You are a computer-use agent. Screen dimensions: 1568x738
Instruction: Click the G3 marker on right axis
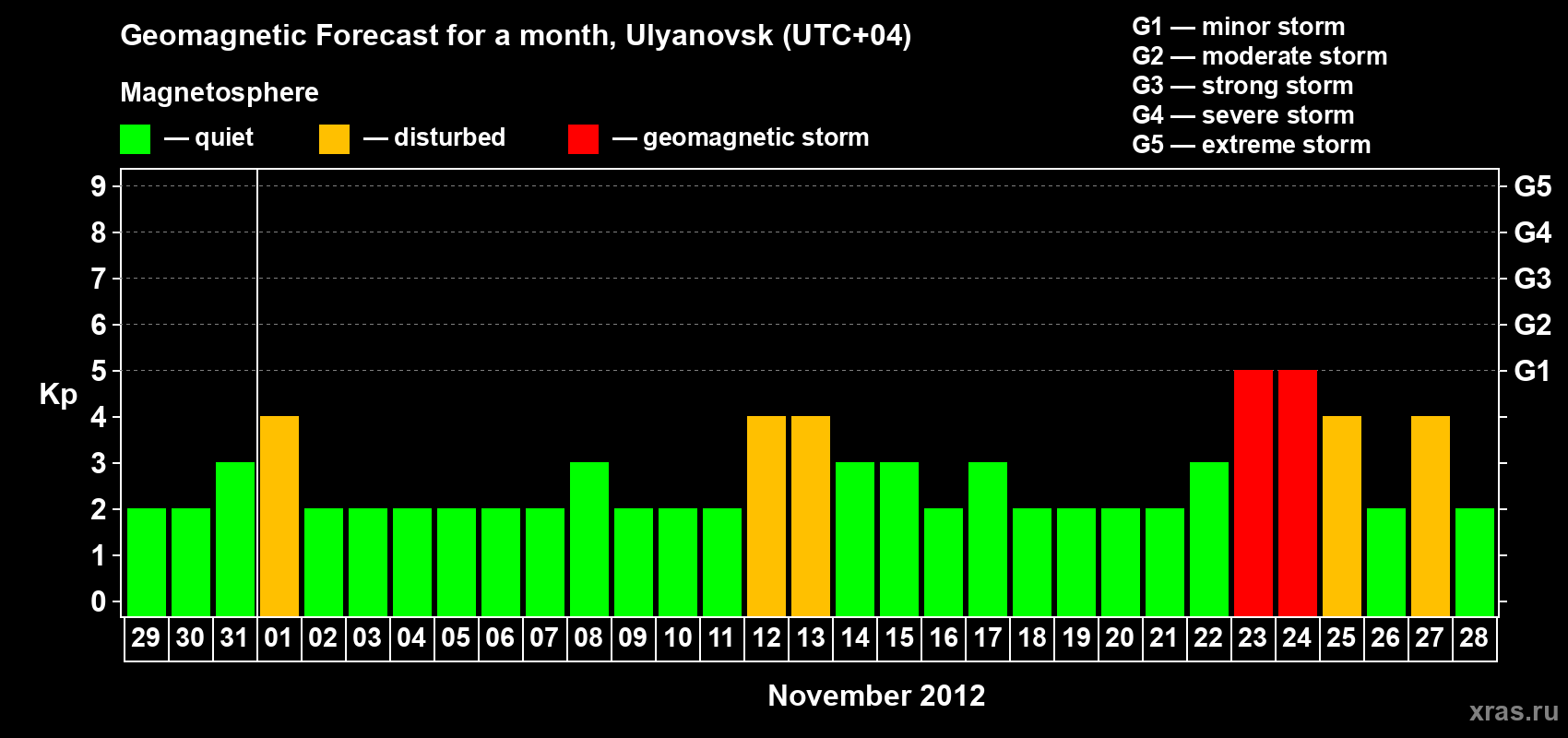coord(1532,279)
